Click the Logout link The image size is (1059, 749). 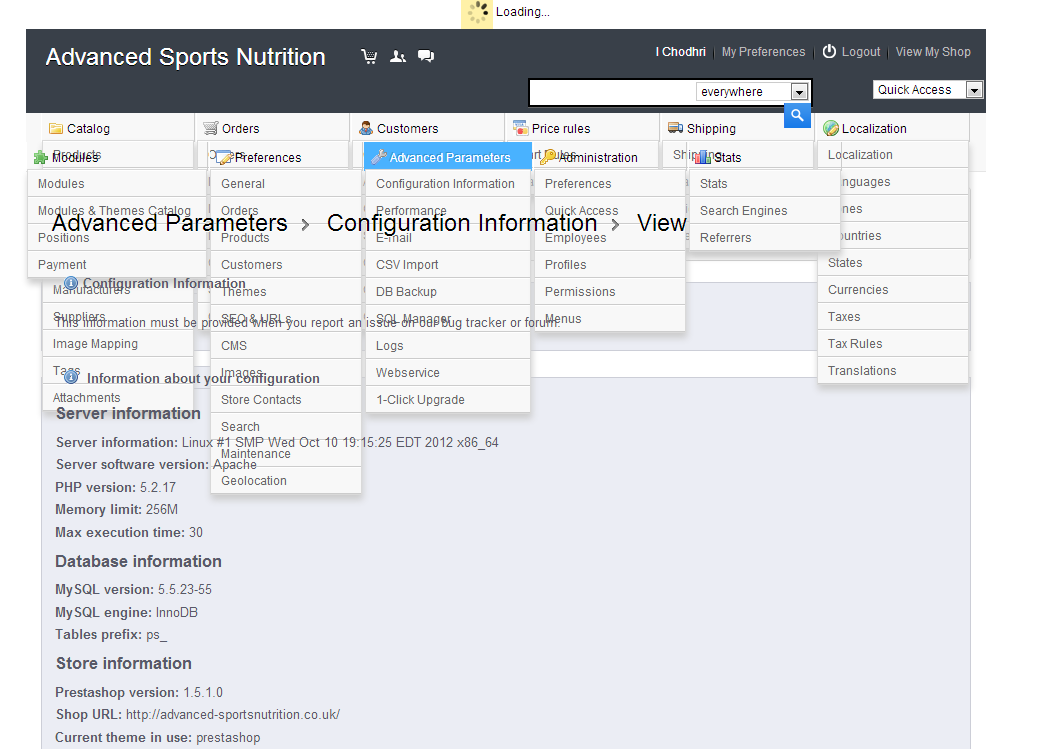pos(860,52)
